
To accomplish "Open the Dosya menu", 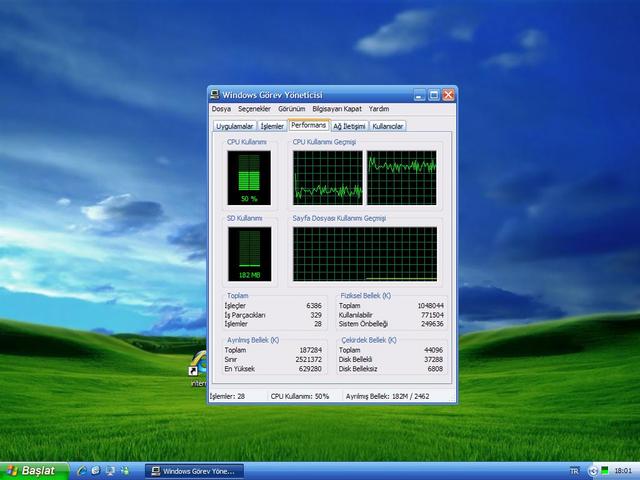I will point(221,109).
